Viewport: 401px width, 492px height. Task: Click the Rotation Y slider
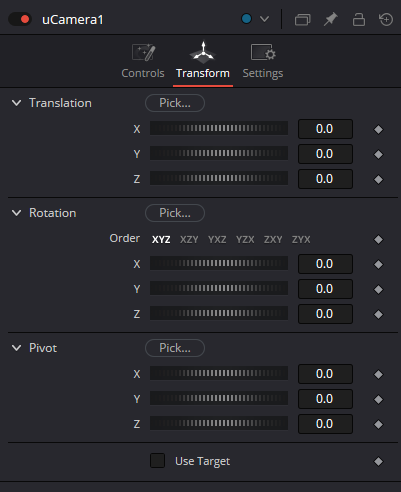[219, 288]
